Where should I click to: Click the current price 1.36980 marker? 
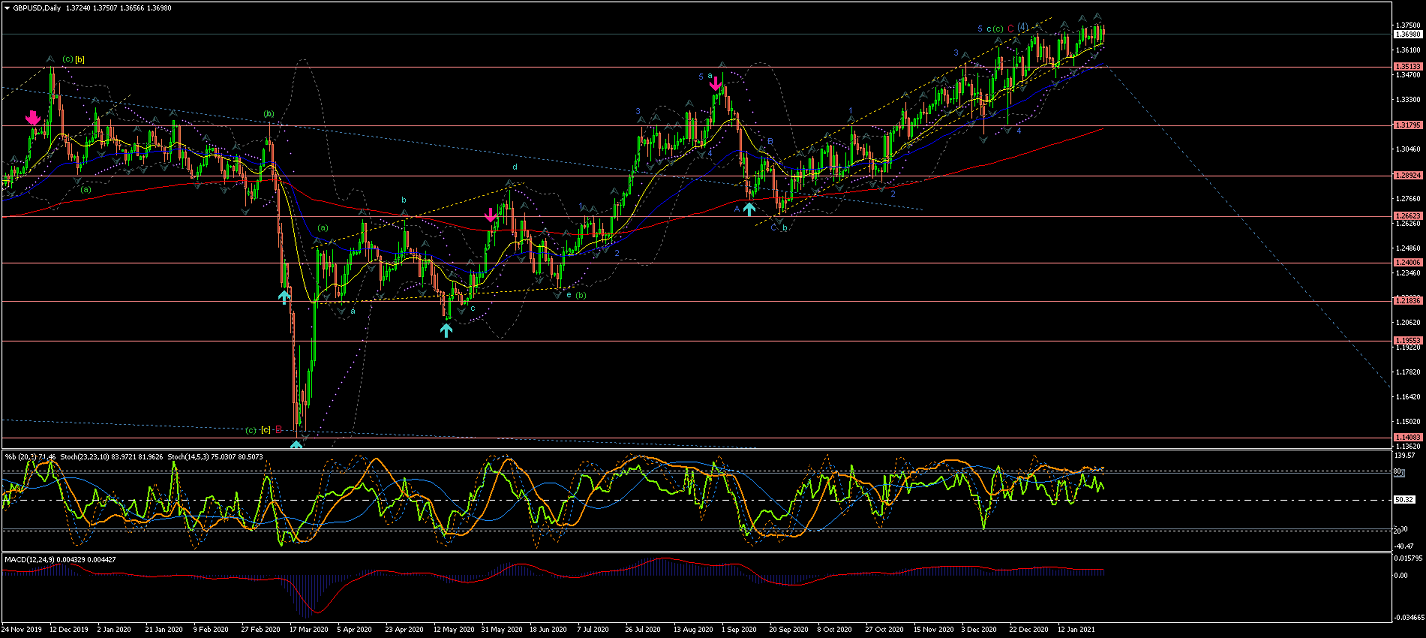pos(1407,34)
